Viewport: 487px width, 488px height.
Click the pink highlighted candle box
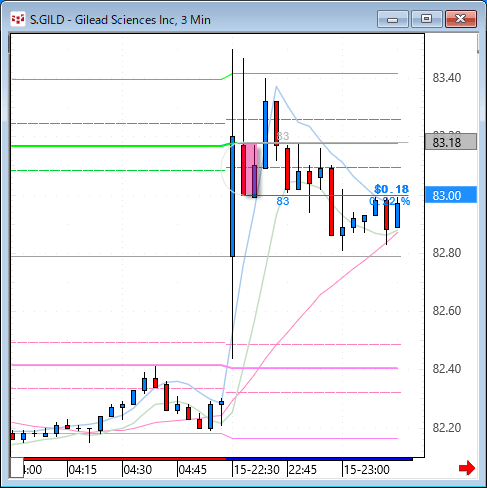click(x=249, y=170)
